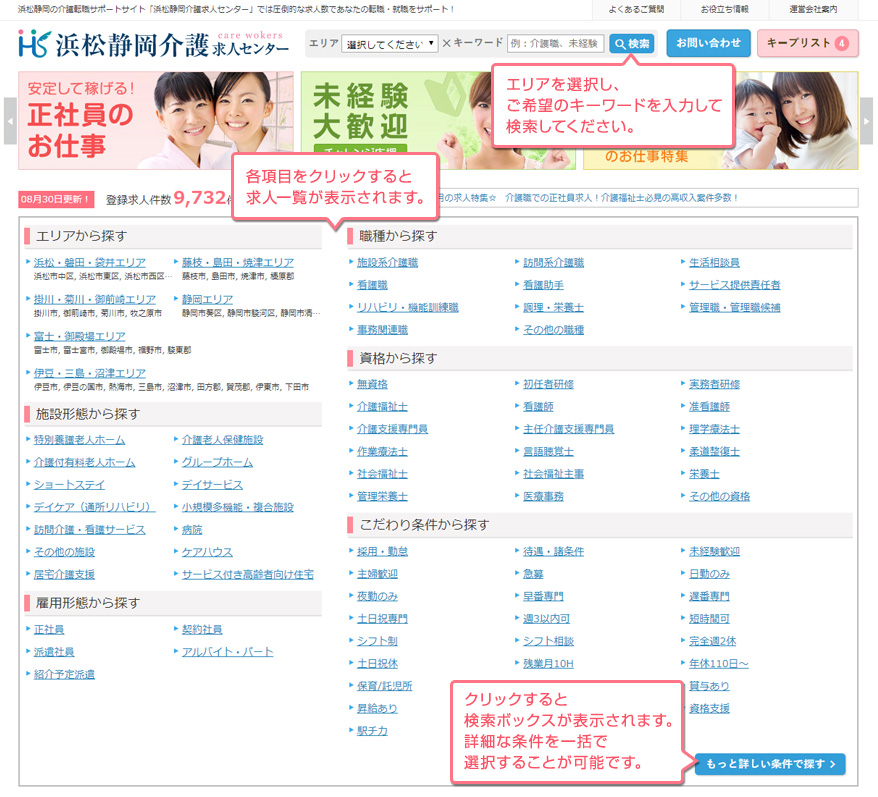The height and width of the screenshot is (797, 878).
Task: Open 運営会社案内 in top menu
Action: pos(813,10)
